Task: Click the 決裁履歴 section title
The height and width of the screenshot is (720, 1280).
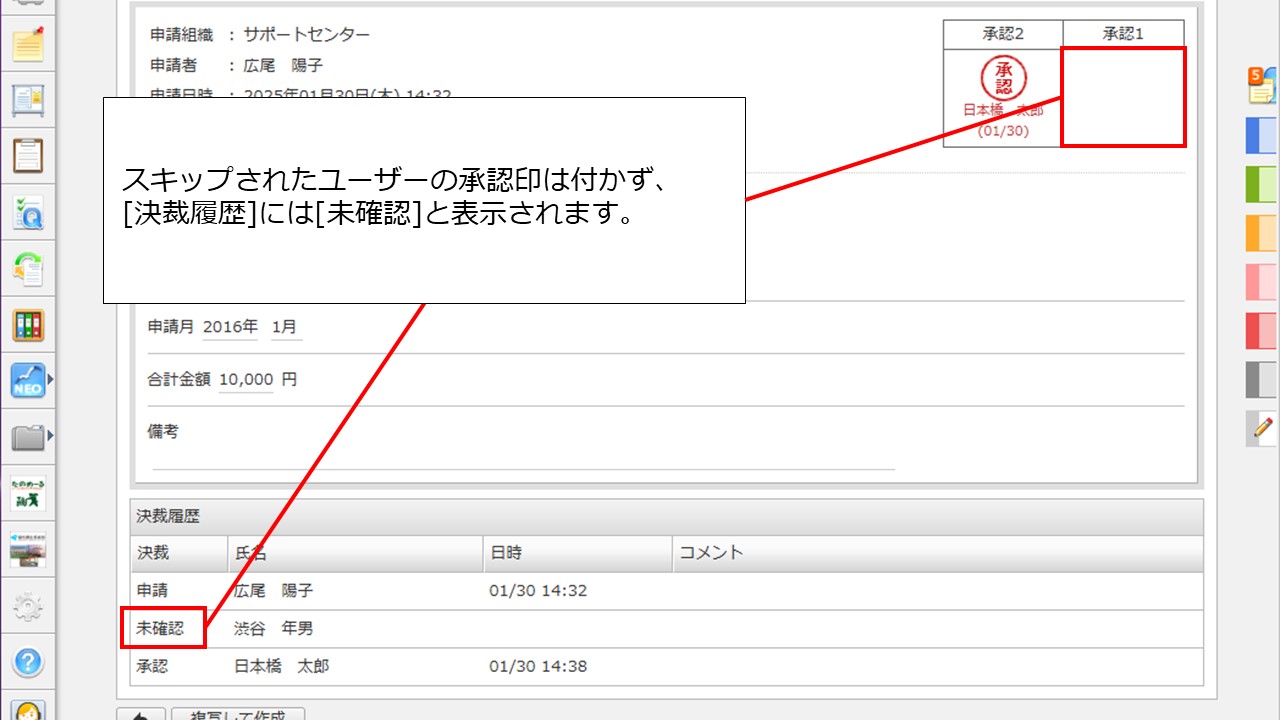Action: point(168,516)
